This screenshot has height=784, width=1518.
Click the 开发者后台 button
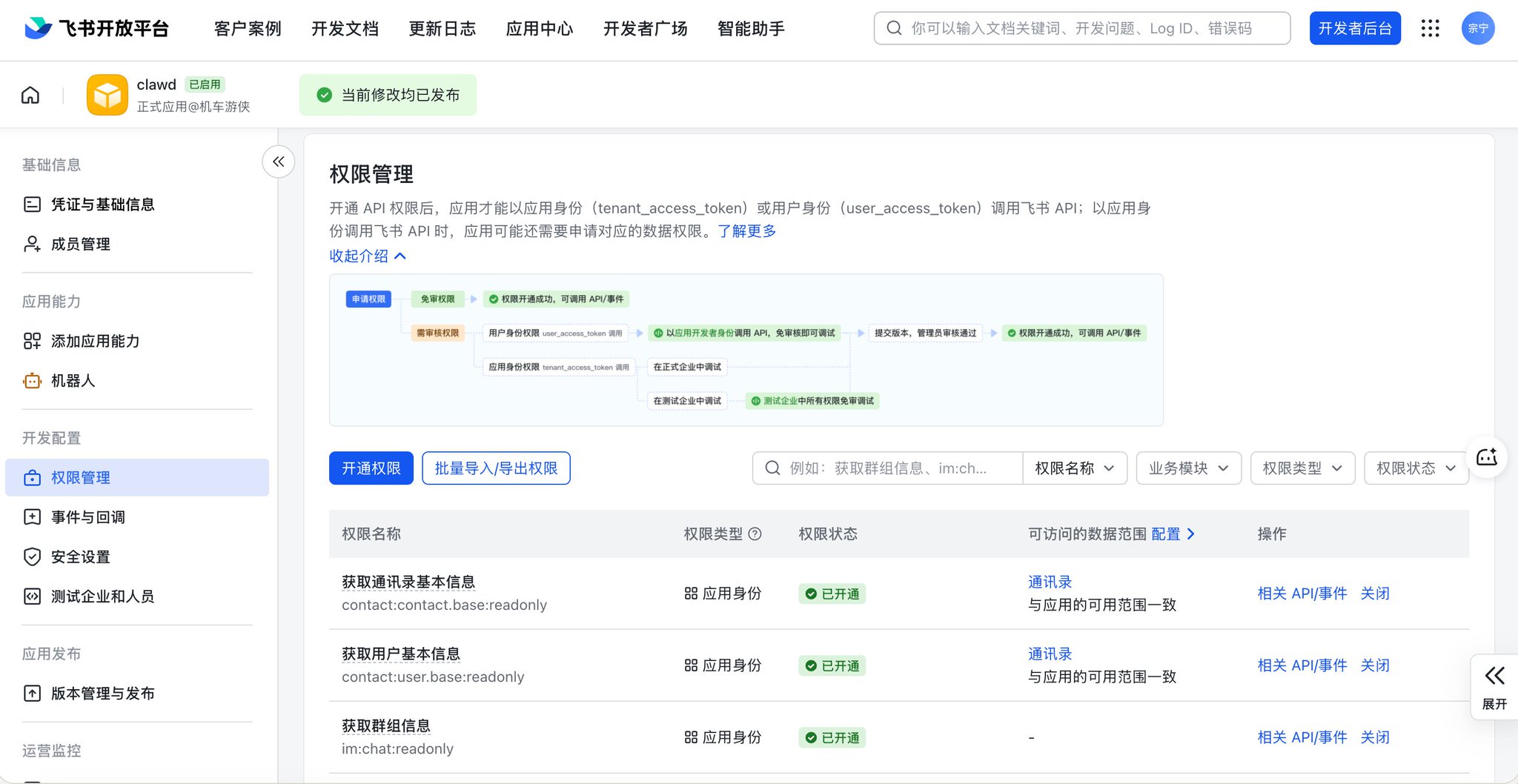pos(1355,28)
